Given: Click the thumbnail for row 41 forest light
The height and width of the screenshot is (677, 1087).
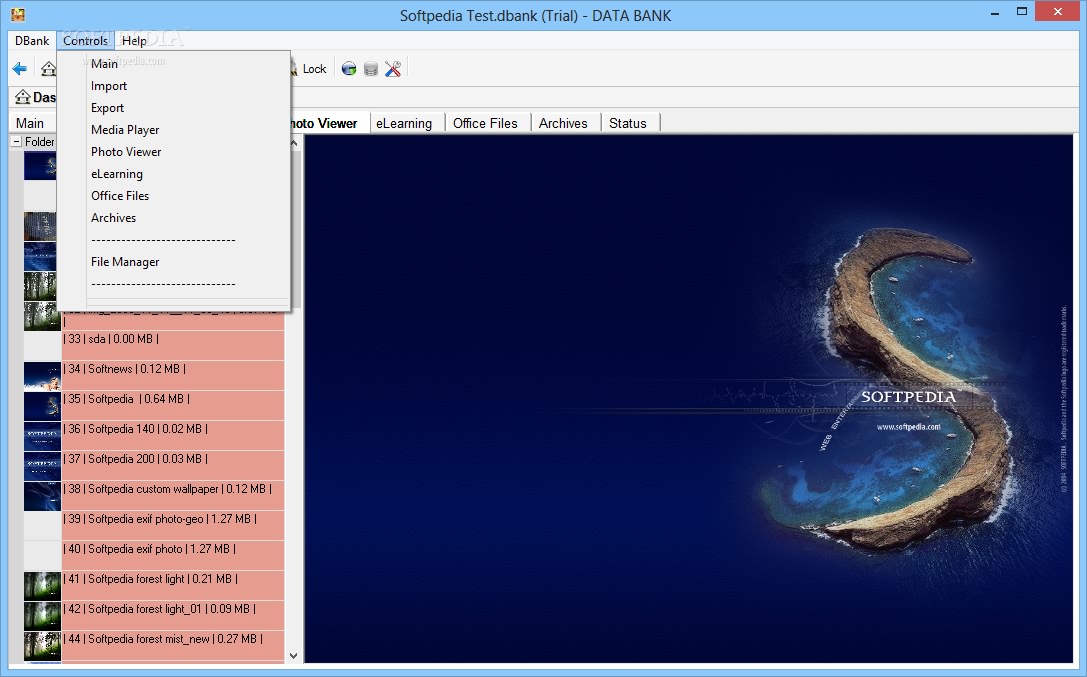Looking at the screenshot, I should click(x=42, y=586).
